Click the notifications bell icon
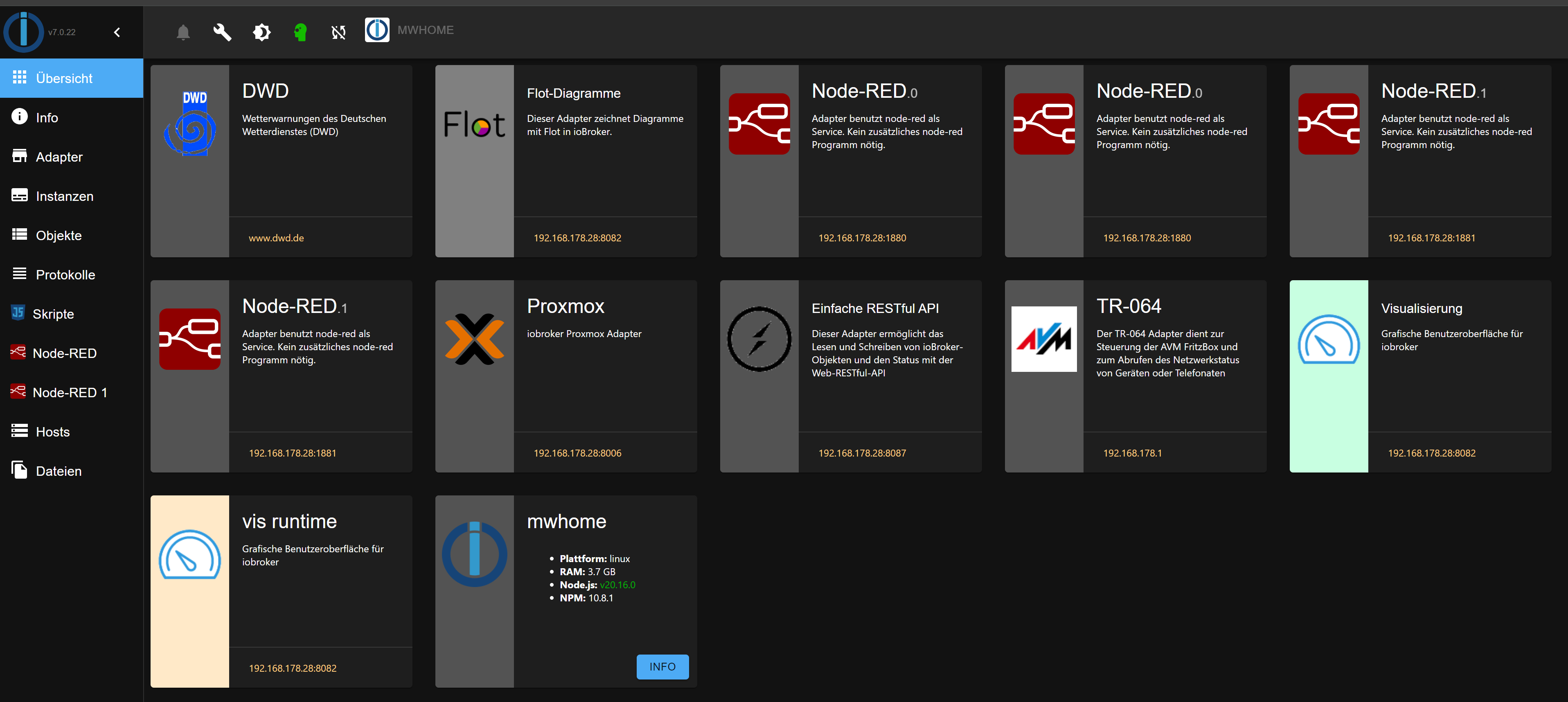The image size is (1568, 702). point(182,32)
